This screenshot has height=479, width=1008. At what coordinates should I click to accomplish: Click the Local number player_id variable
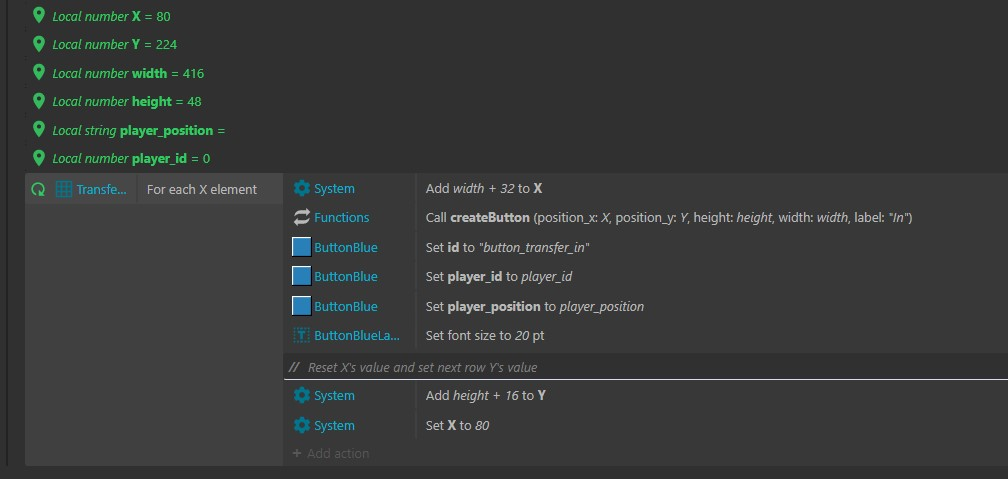(131, 158)
